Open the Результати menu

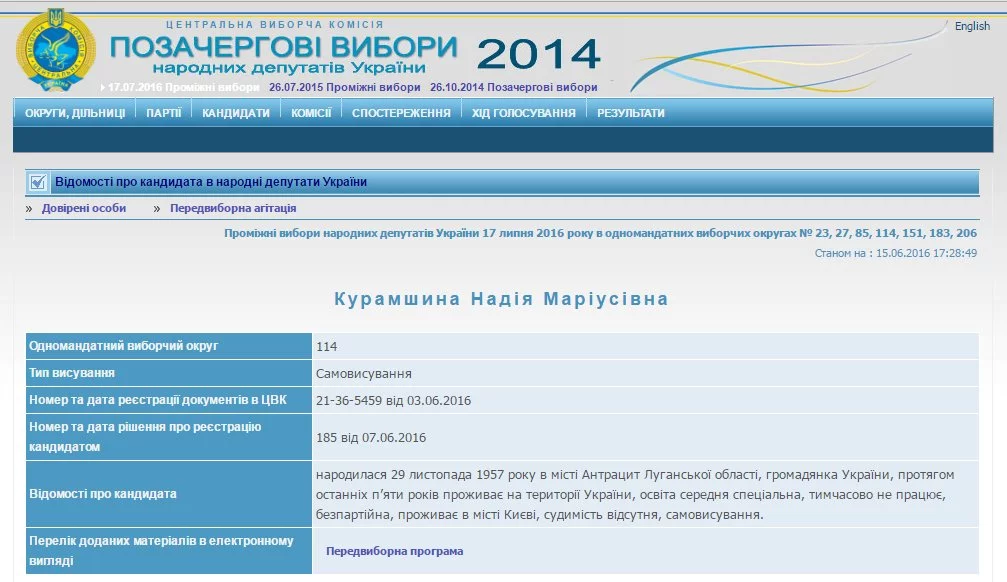coord(631,113)
